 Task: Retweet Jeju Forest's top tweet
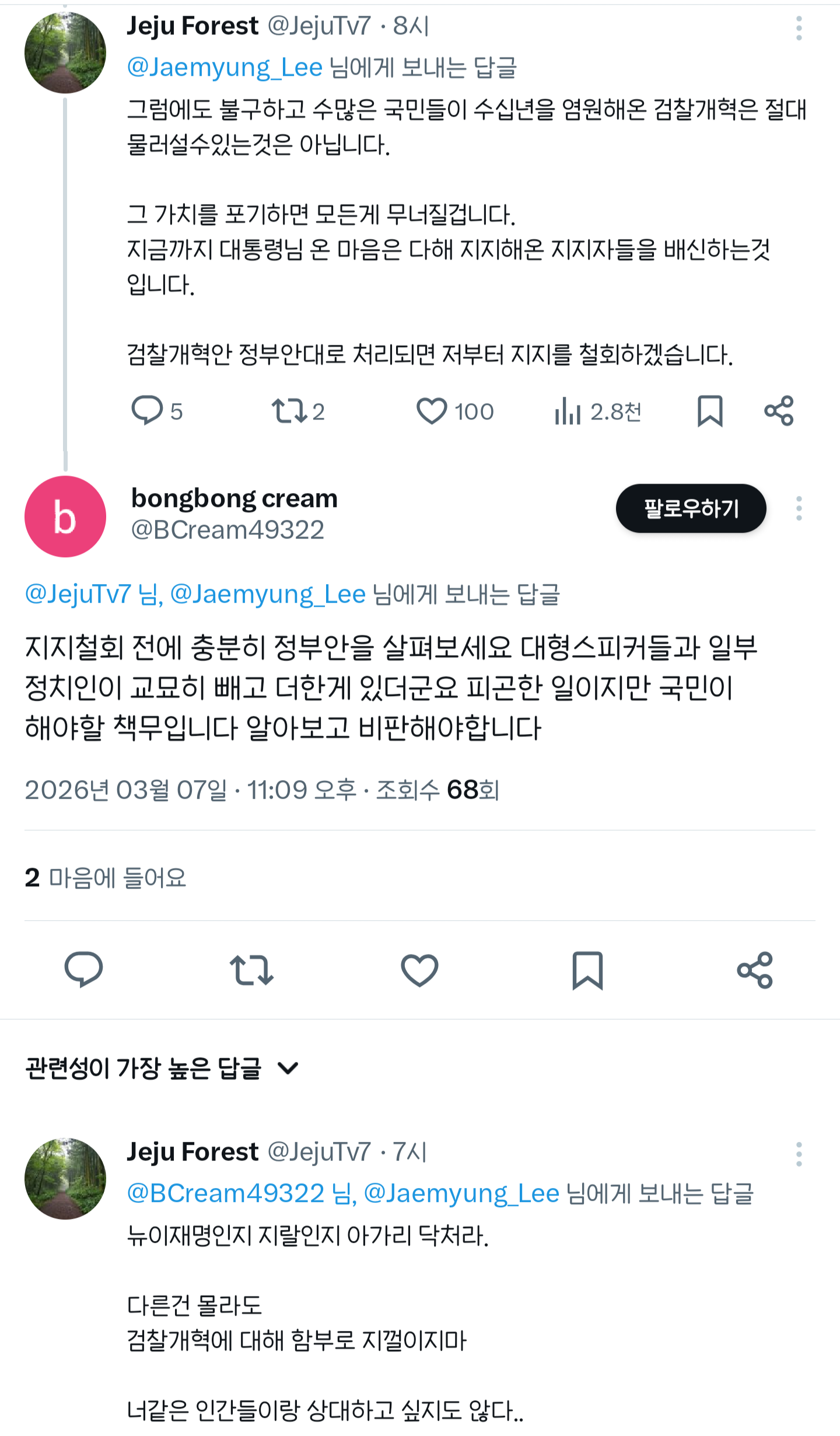tap(289, 410)
